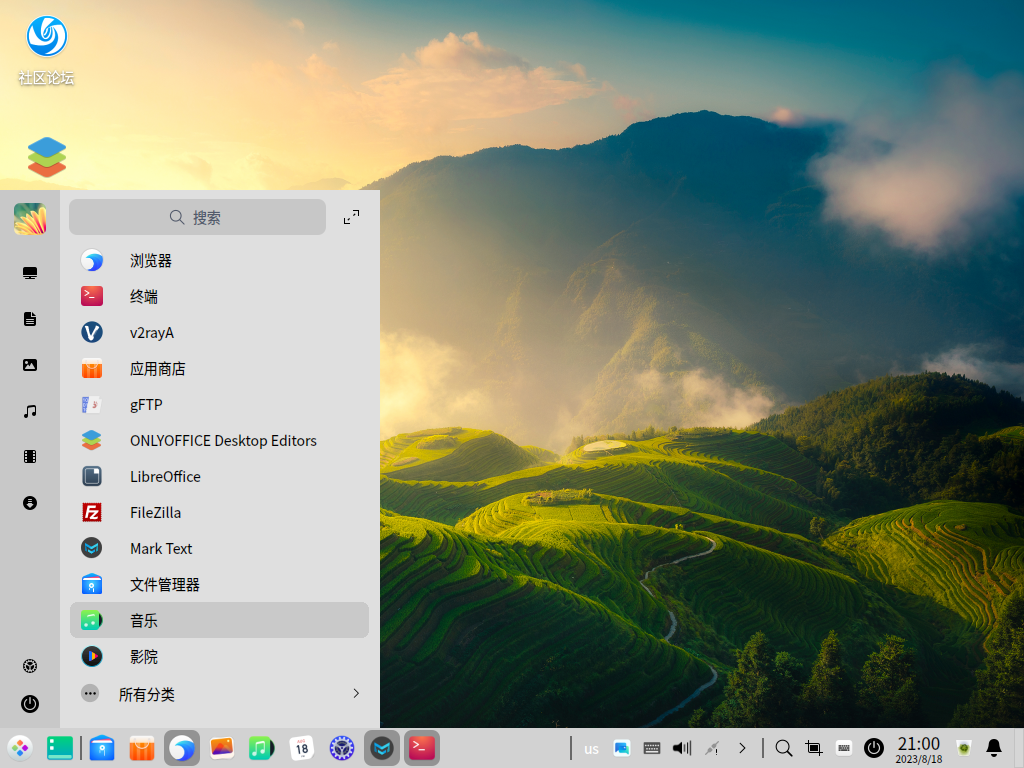Open notification center bell icon
The image size is (1024, 768).
tap(994, 748)
